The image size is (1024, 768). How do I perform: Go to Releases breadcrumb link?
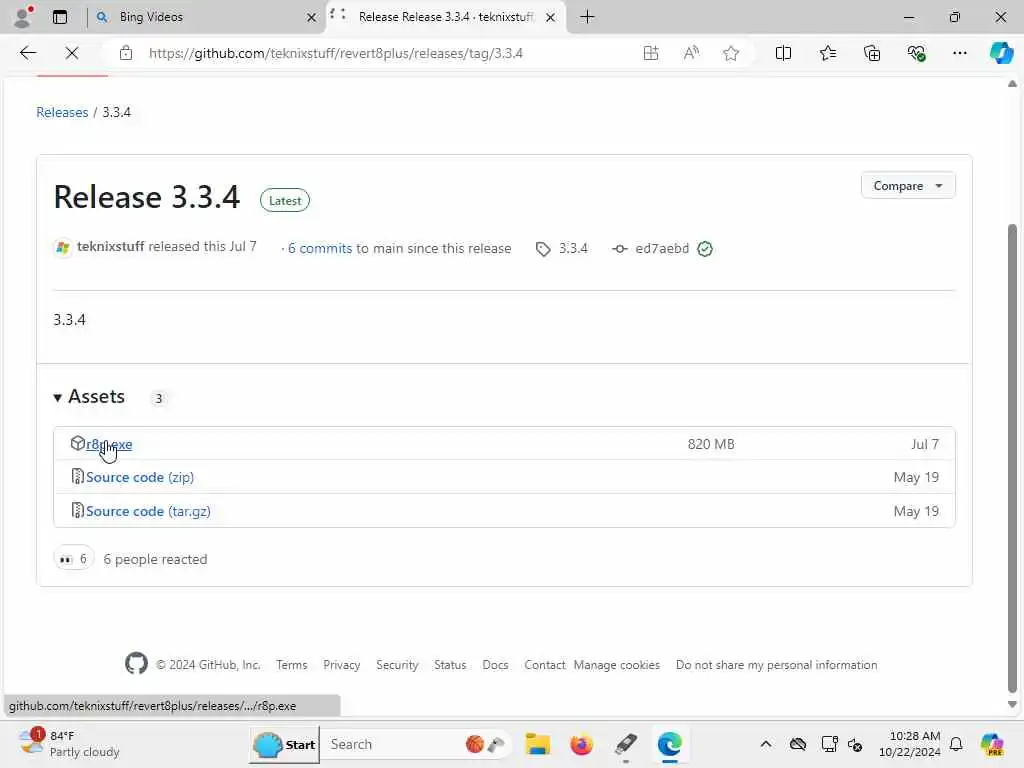tap(62, 112)
